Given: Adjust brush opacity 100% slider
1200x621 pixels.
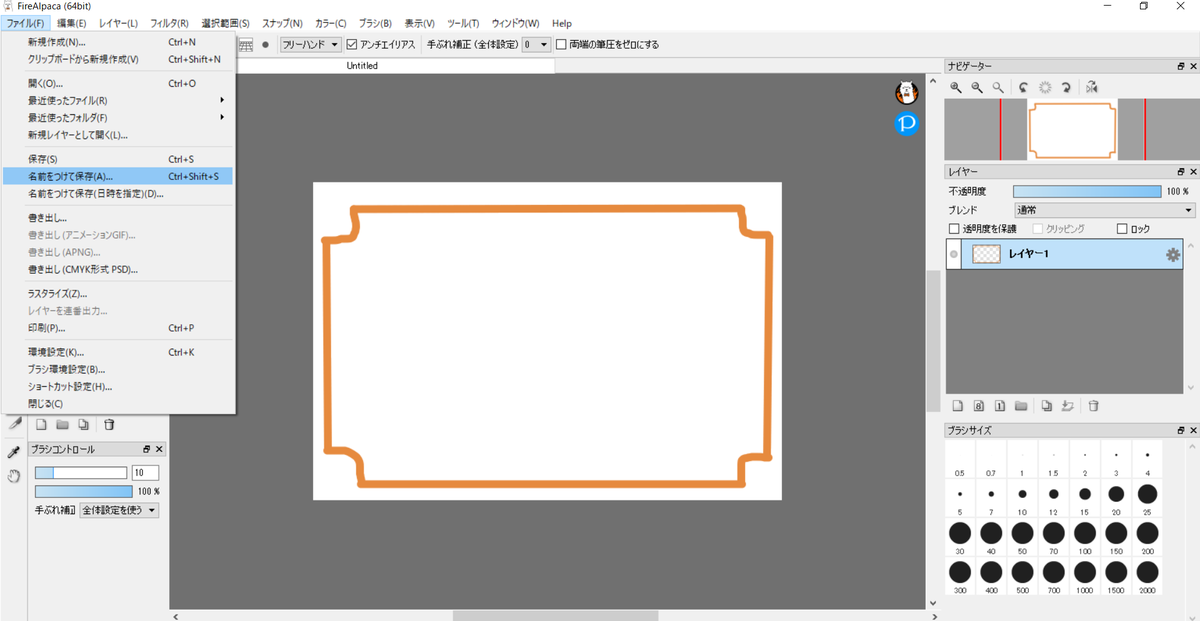Looking at the screenshot, I should pos(83,491).
